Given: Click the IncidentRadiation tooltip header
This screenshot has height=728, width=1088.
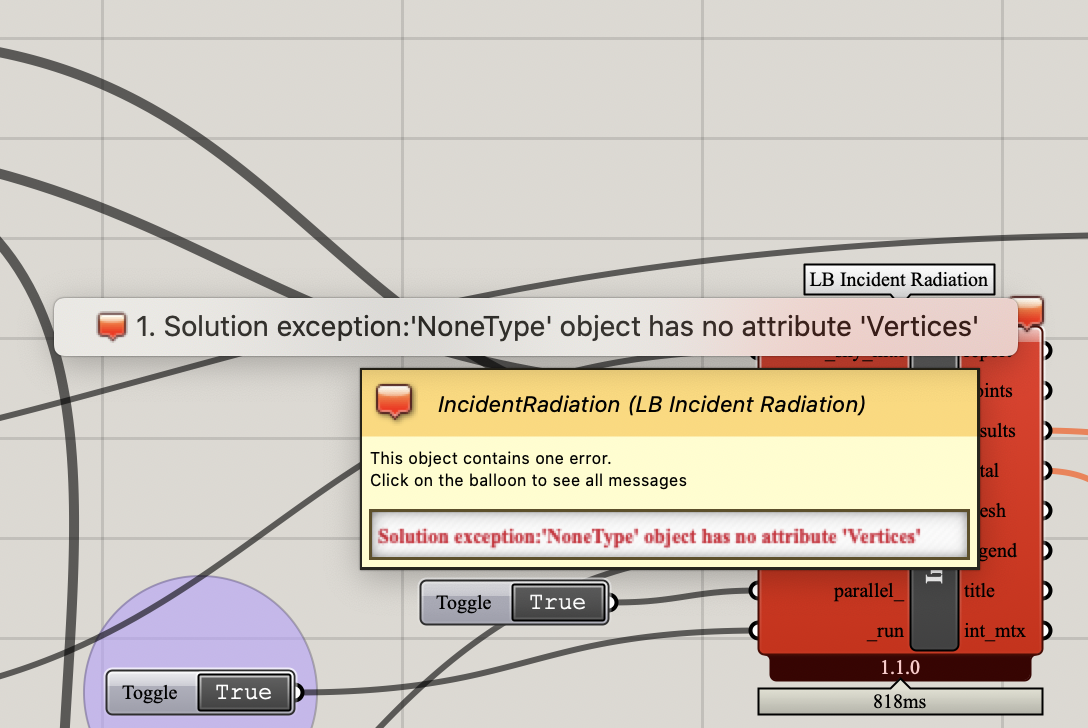Looking at the screenshot, I should coord(669,403).
